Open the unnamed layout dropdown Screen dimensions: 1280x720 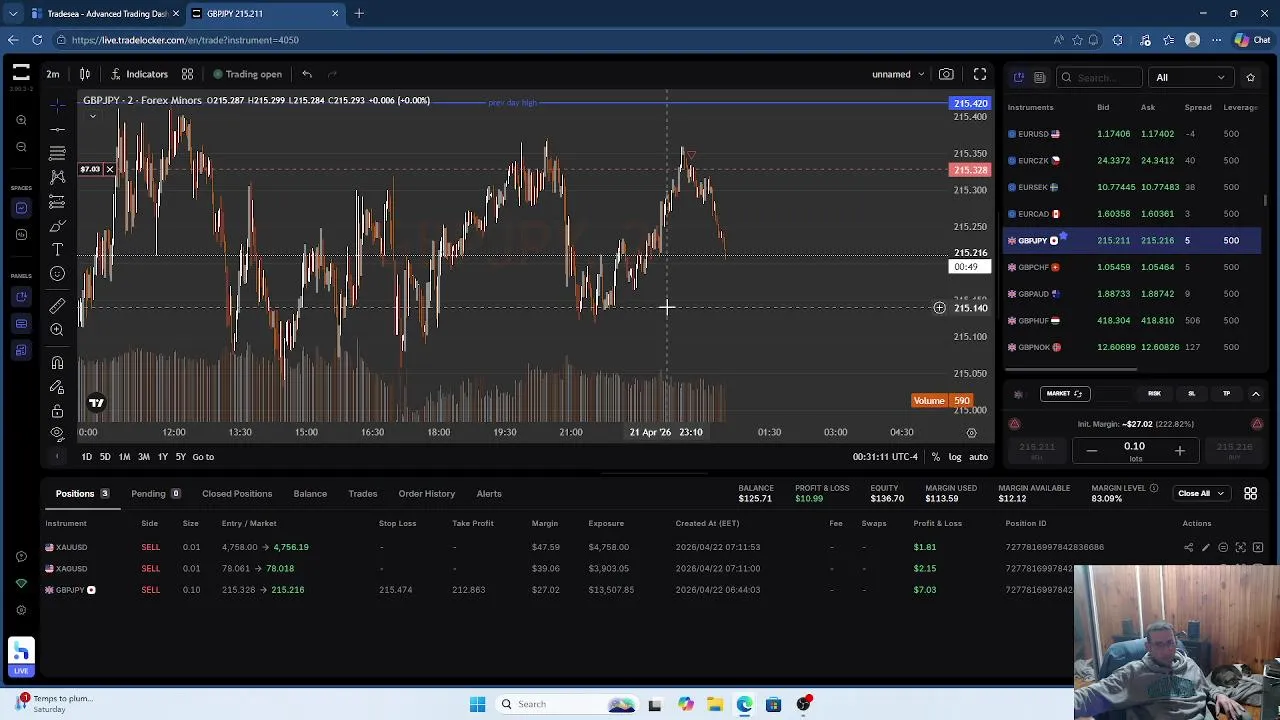[898, 74]
